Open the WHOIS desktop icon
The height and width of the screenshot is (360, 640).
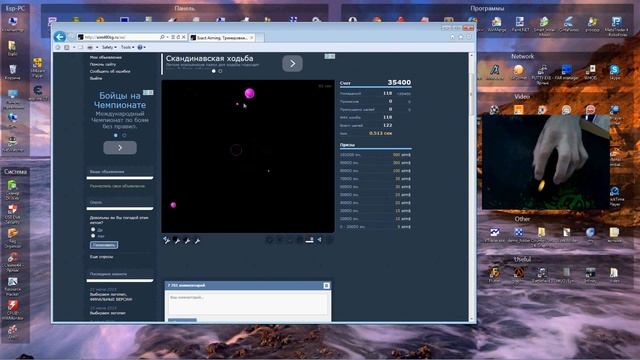[x=590, y=72]
